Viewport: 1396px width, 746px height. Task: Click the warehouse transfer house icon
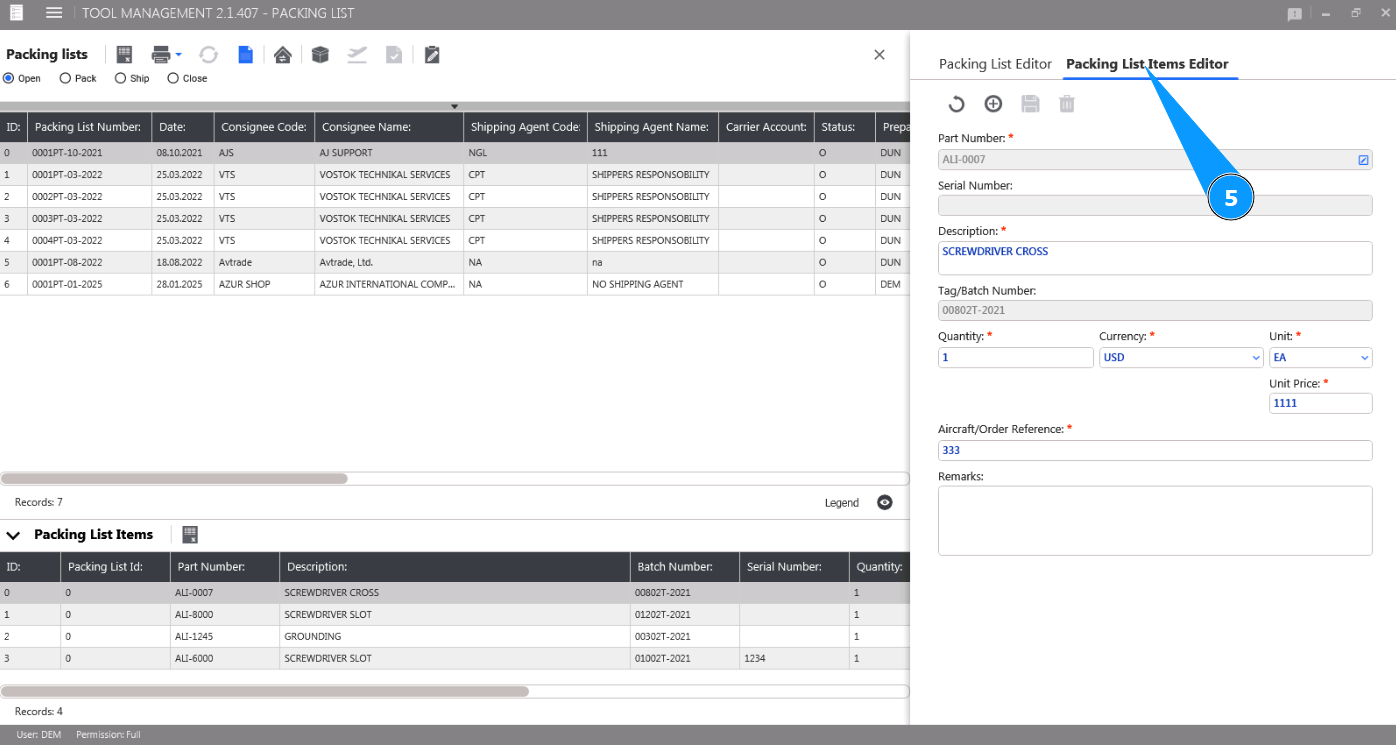coord(283,55)
